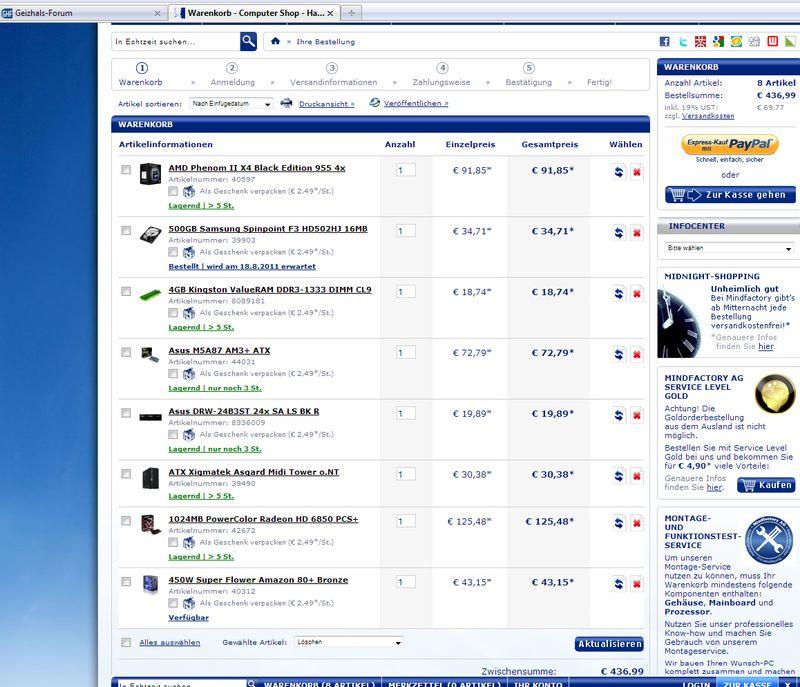Delete the 450W Super Flower Amazon item

click(637, 584)
